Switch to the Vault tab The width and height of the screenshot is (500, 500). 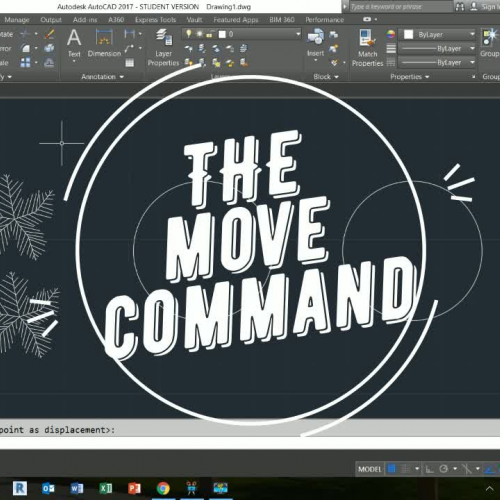point(194,20)
